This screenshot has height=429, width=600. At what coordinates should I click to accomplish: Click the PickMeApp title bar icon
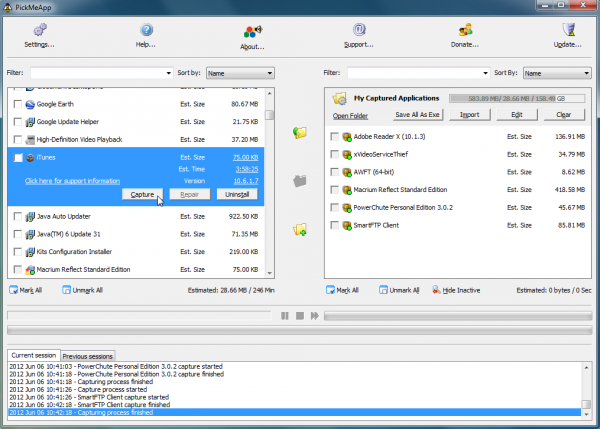pyautogui.click(x=7, y=7)
